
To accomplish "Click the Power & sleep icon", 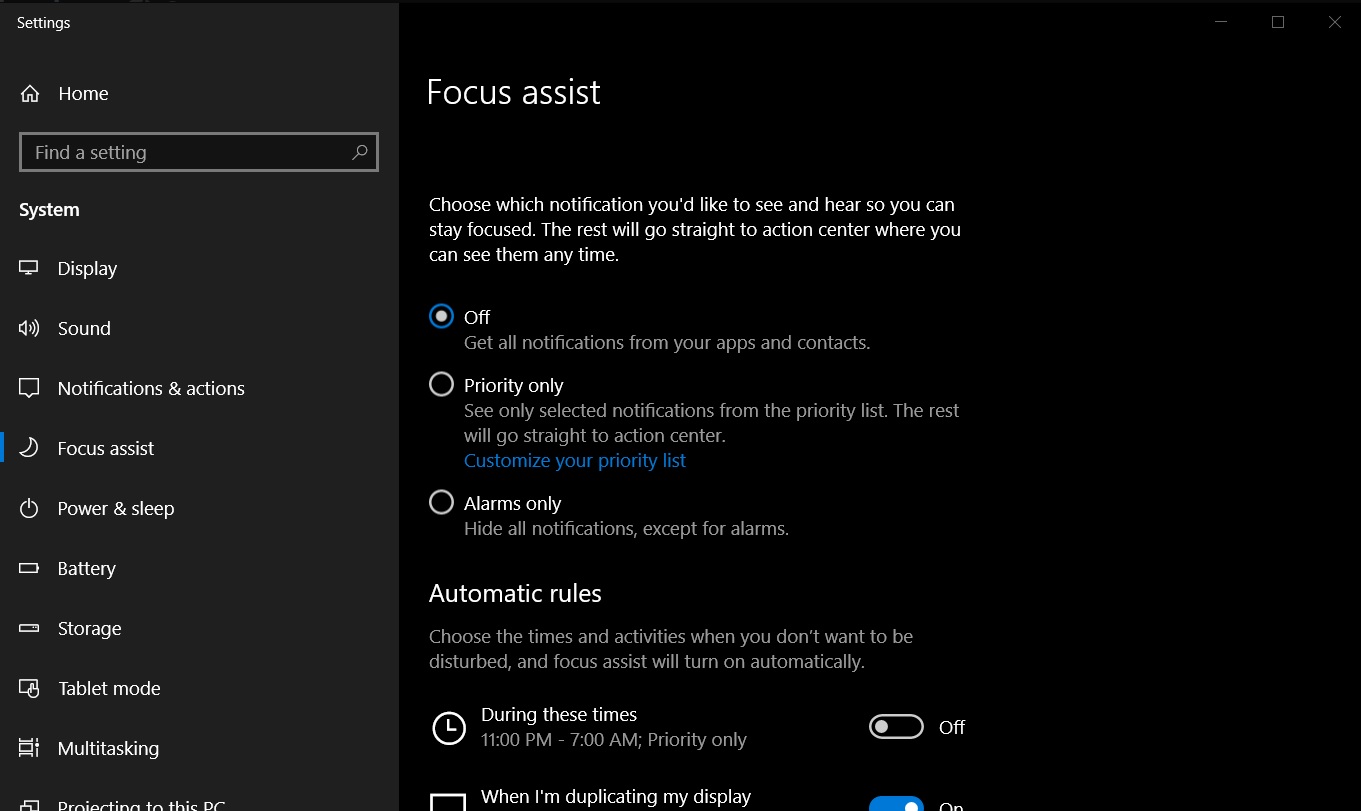I will coord(29,508).
